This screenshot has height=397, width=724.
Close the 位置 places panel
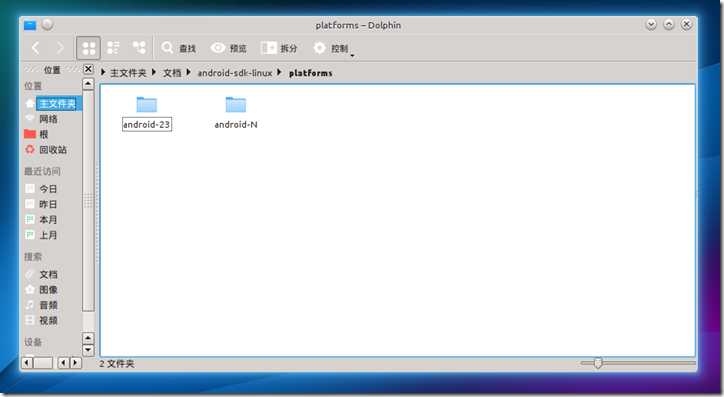coord(88,69)
